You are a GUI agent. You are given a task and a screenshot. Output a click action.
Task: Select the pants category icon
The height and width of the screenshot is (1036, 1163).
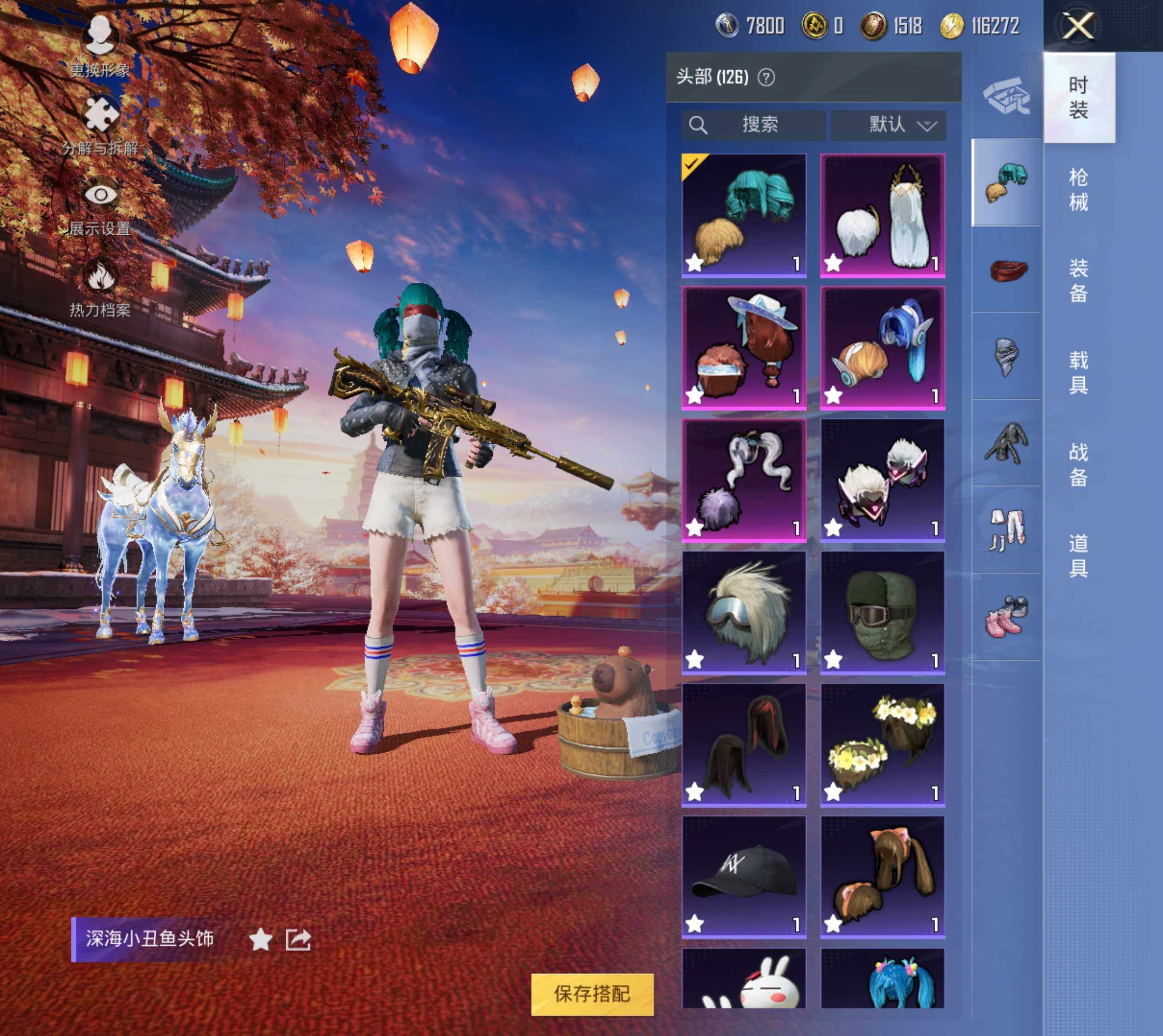tap(1006, 530)
